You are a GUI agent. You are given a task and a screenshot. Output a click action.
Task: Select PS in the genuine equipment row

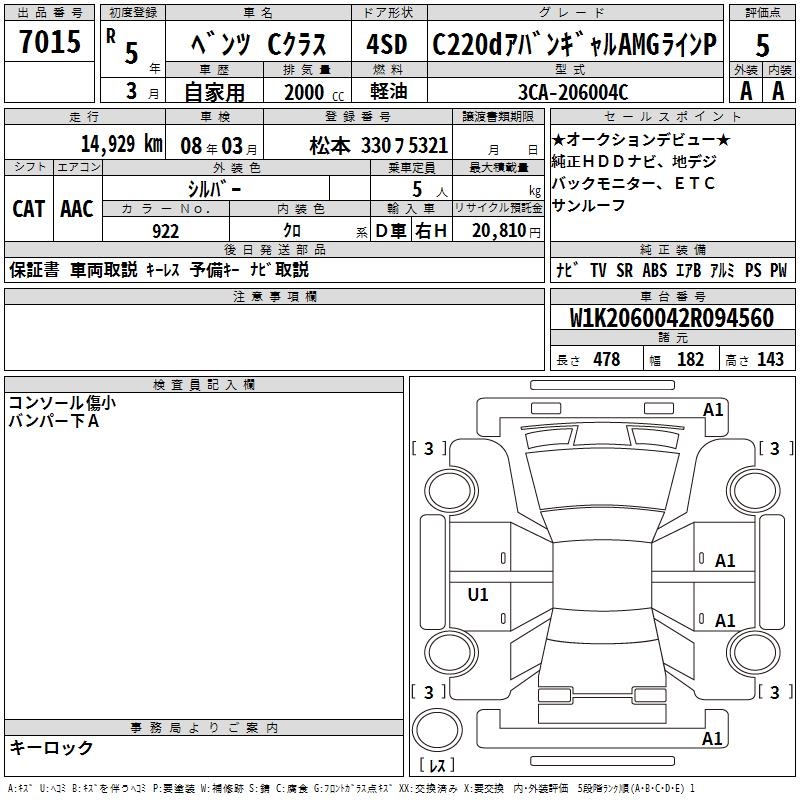click(753, 270)
